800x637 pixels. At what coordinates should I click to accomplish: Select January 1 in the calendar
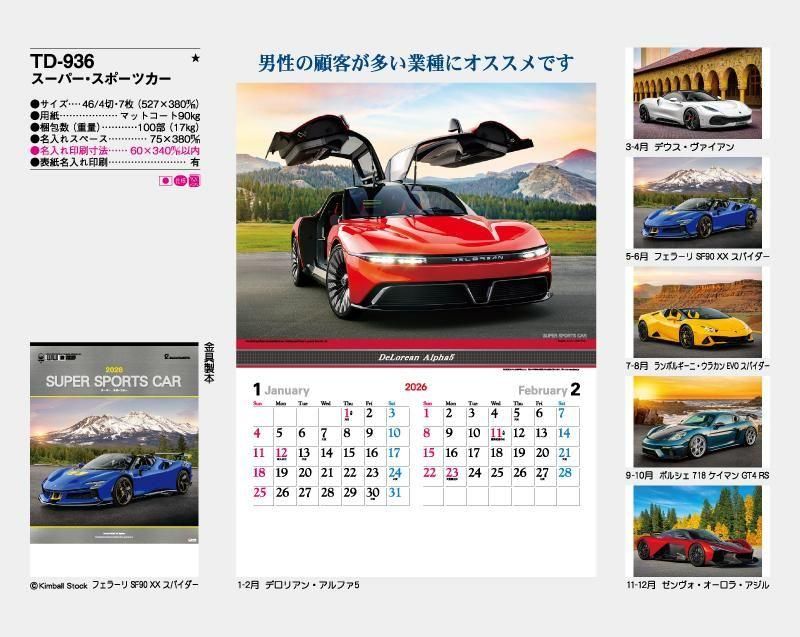tap(347, 414)
